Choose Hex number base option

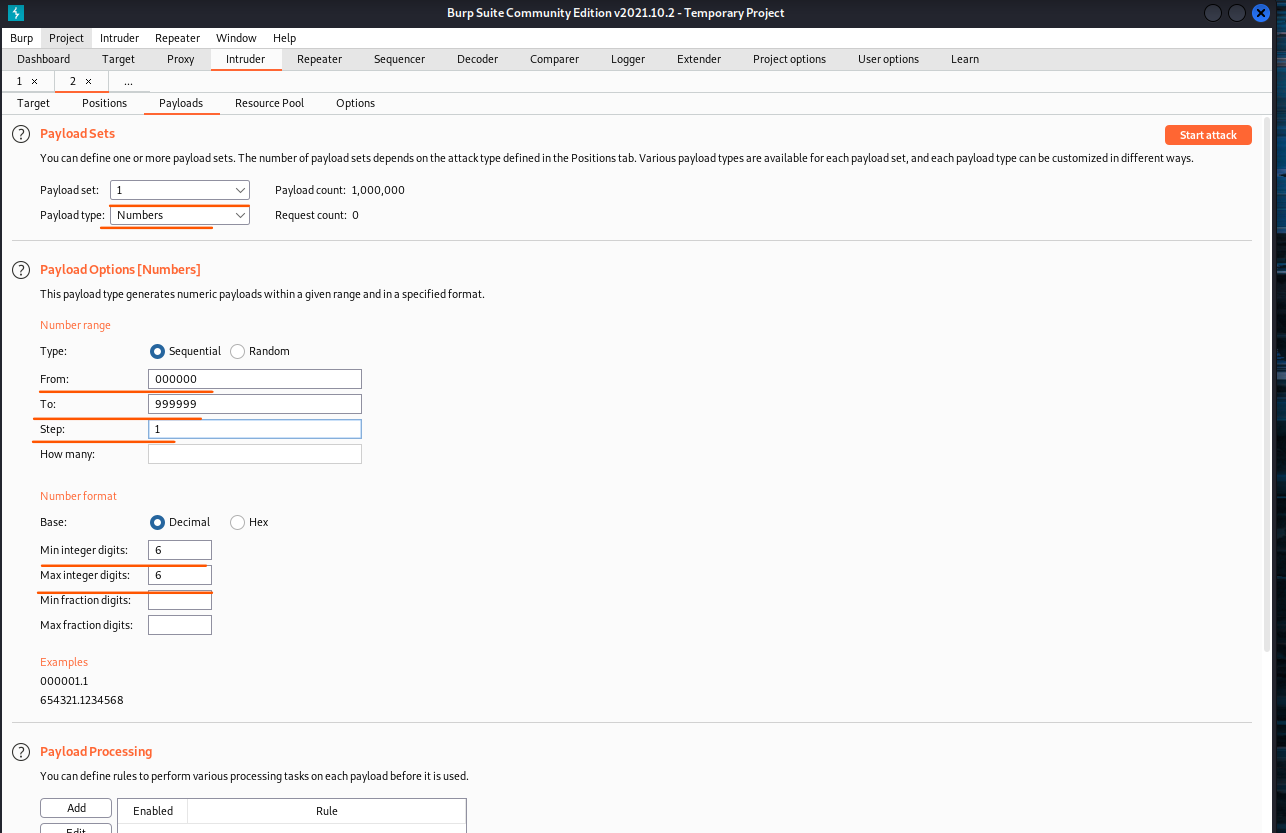[237, 522]
